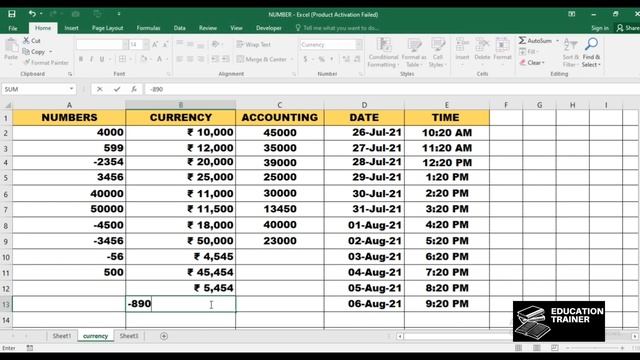Confirm the cell entry with the checkmark button
The image size is (640, 360).
[x=117, y=89]
